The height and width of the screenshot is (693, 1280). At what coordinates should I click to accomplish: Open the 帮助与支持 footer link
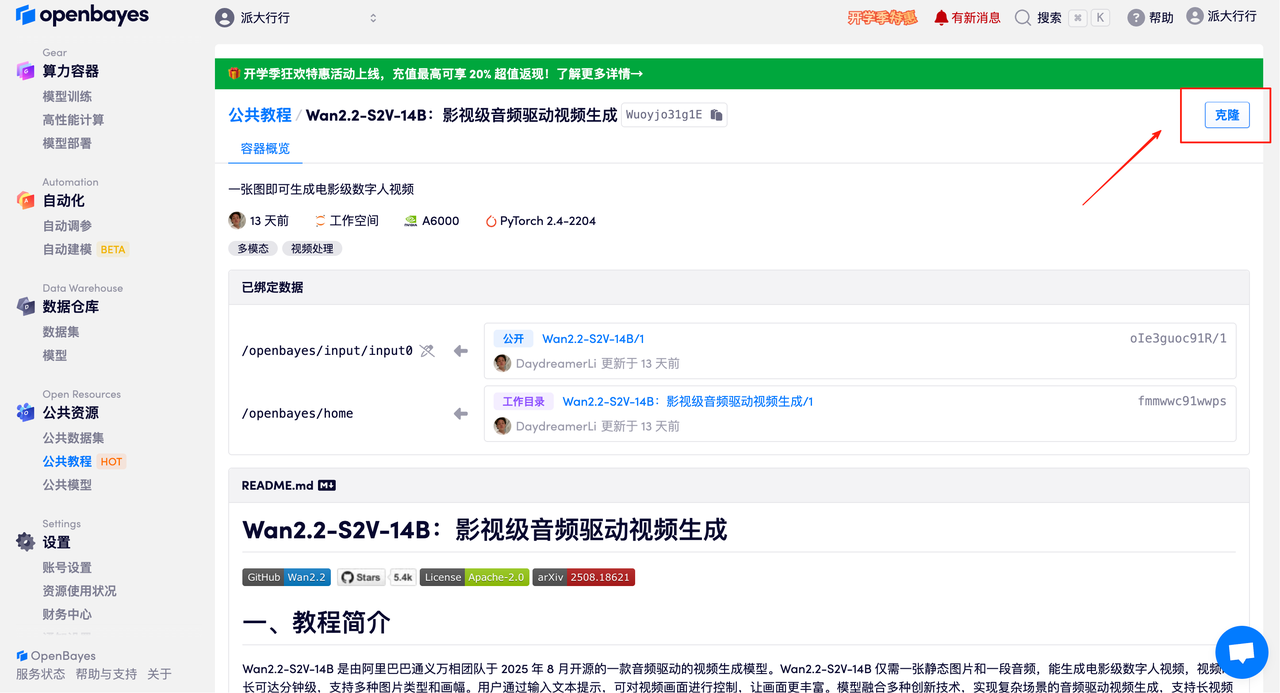click(106, 674)
